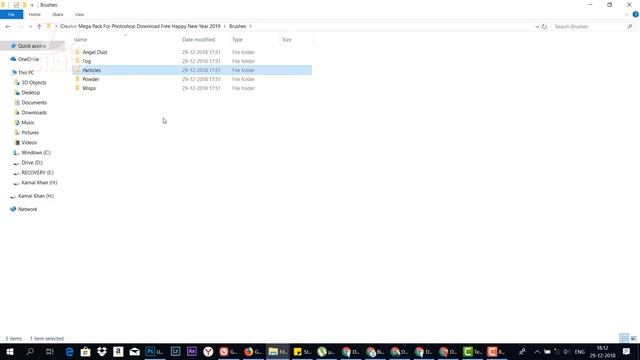Select OneDrive in navigation pane
The image size is (640, 360).
pyautogui.click(x=29, y=59)
